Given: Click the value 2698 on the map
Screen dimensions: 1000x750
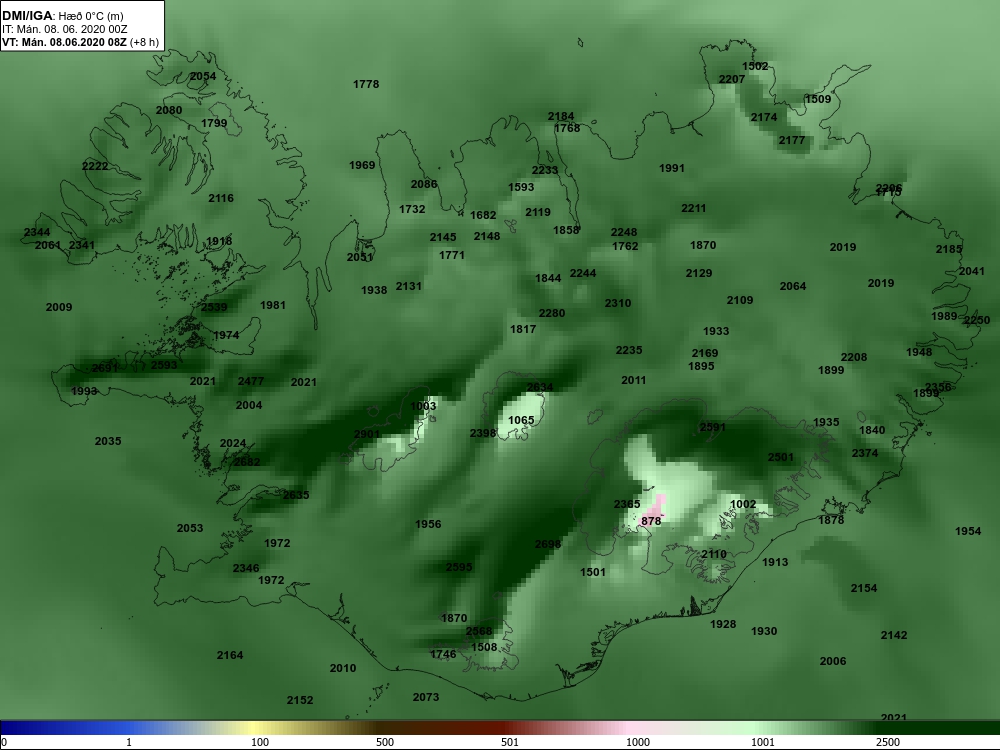Looking at the screenshot, I should (548, 544).
